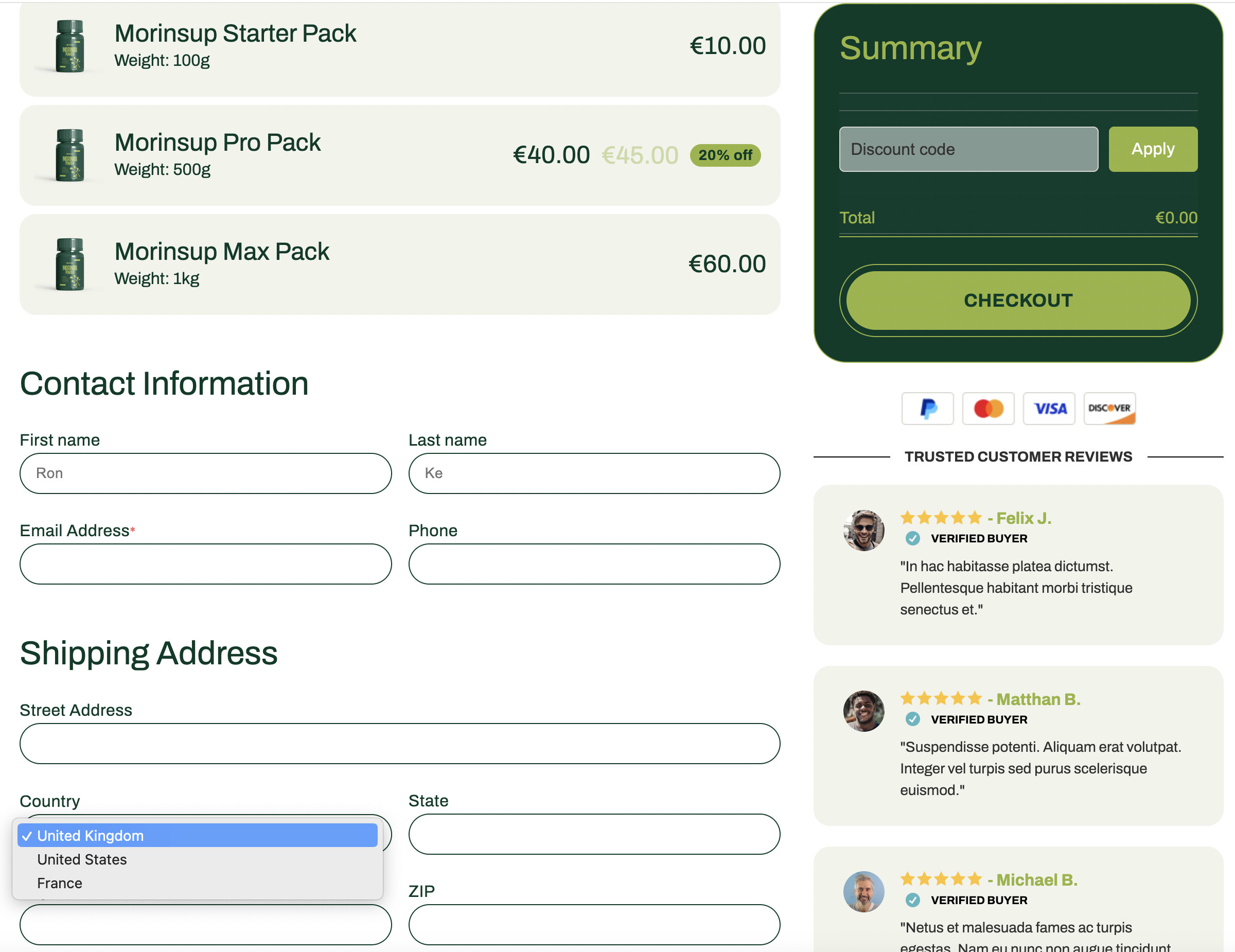Choose United States in country list
Screen dimensions: 1235x952
pos(82,859)
